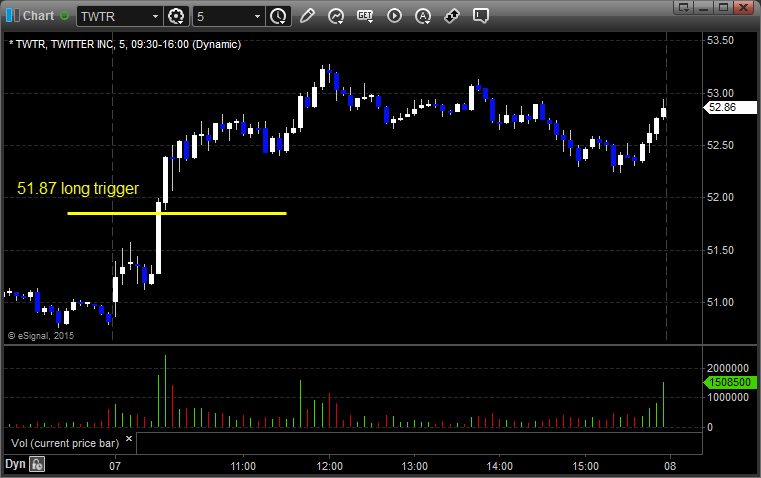Click the blue window link icon beside Chart

(13, 16)
